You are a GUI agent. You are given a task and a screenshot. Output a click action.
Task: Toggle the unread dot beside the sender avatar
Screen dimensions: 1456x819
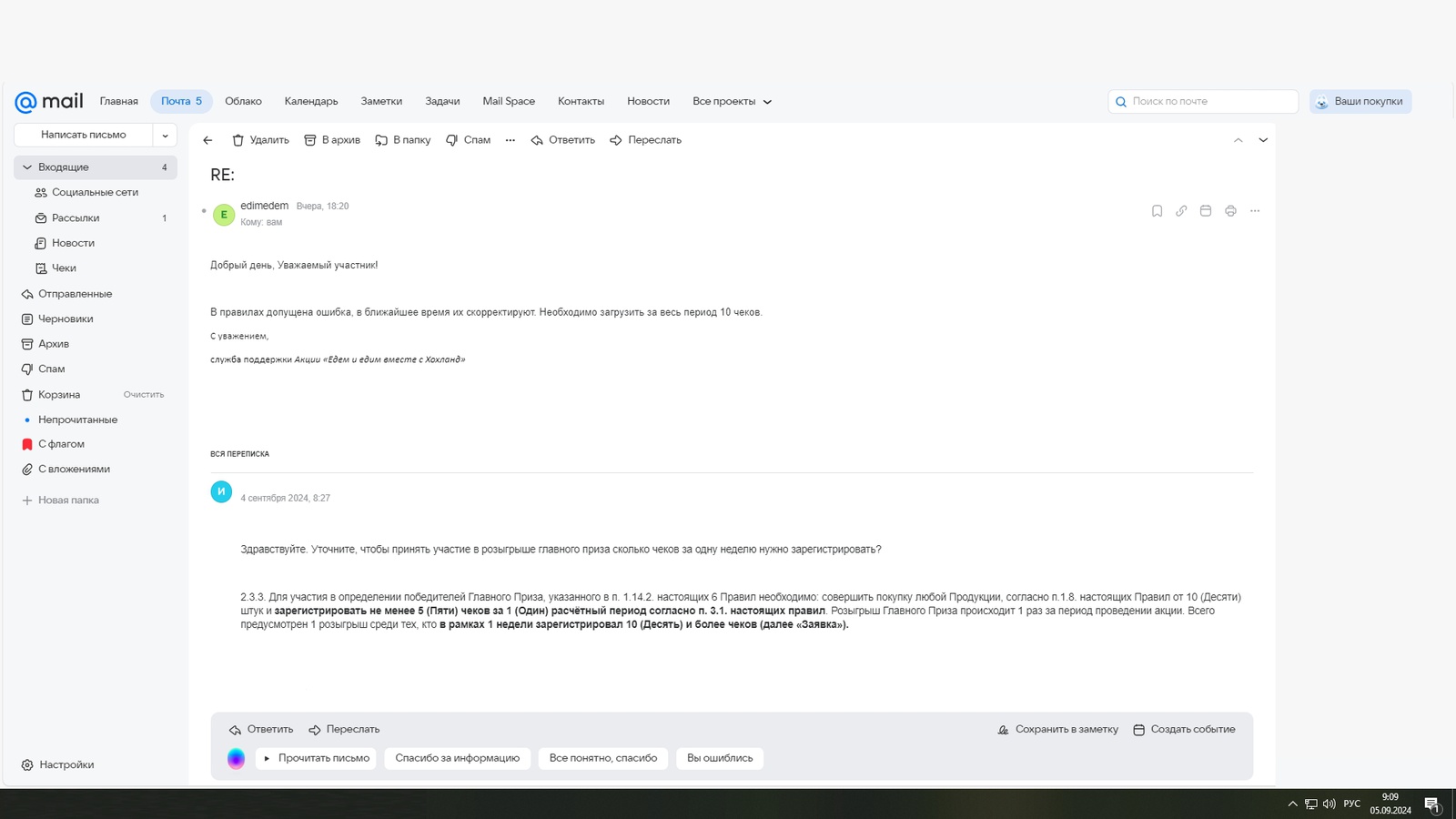pos(204,211)
